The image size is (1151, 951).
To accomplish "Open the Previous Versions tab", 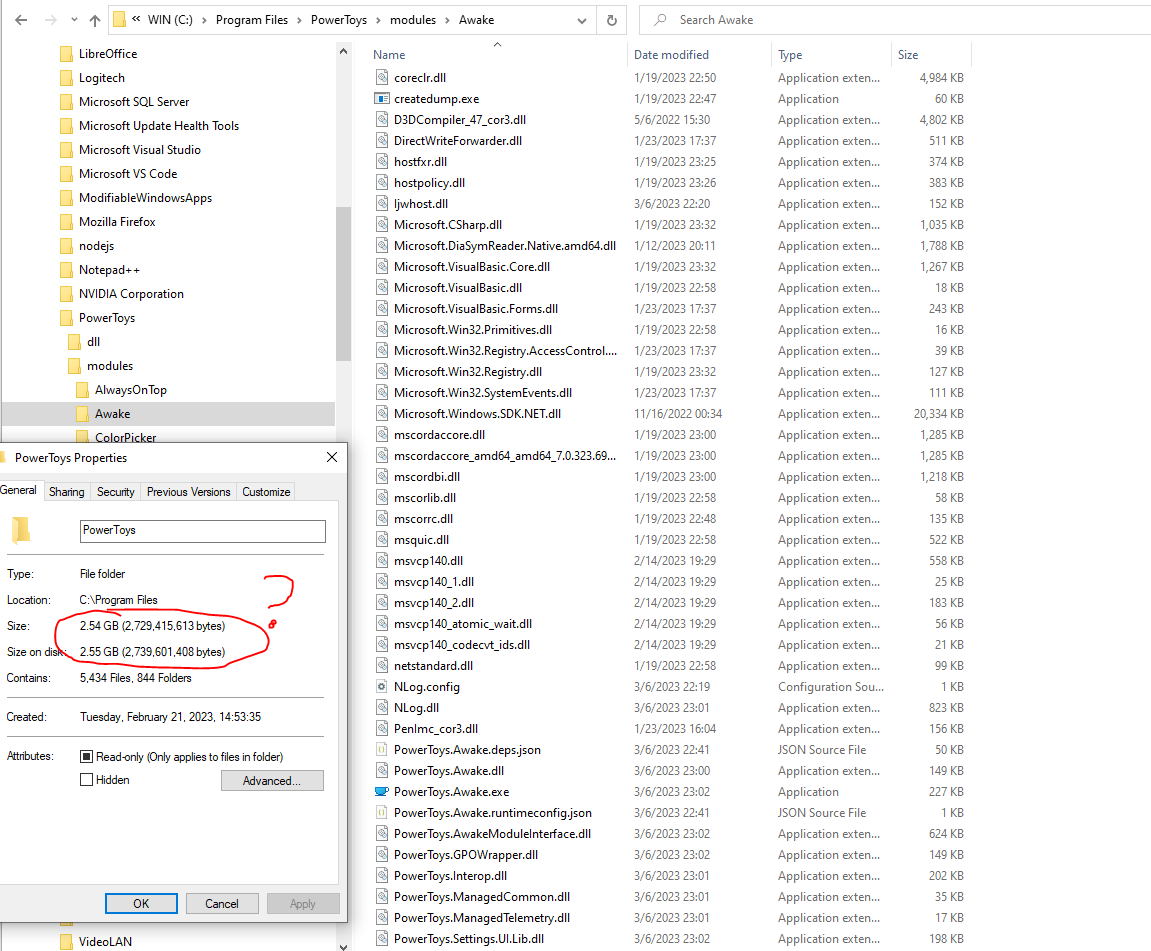I will click(x=188, y=491).
